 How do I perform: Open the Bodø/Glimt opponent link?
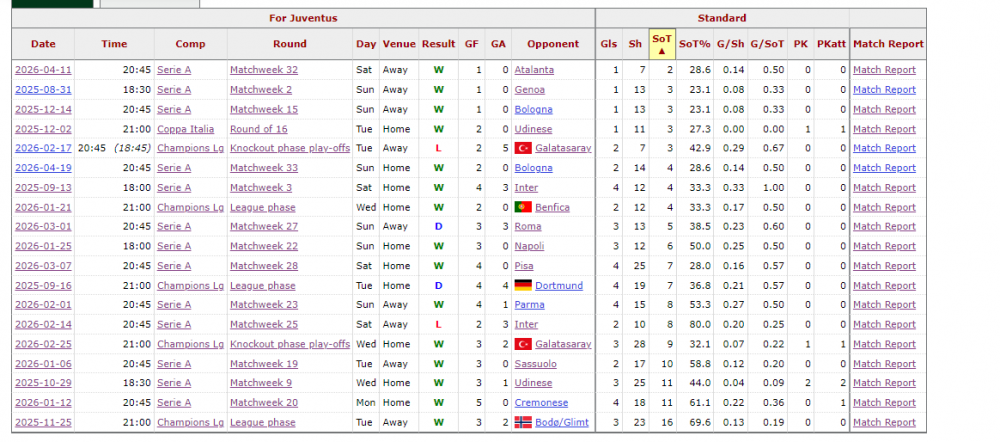562,422
